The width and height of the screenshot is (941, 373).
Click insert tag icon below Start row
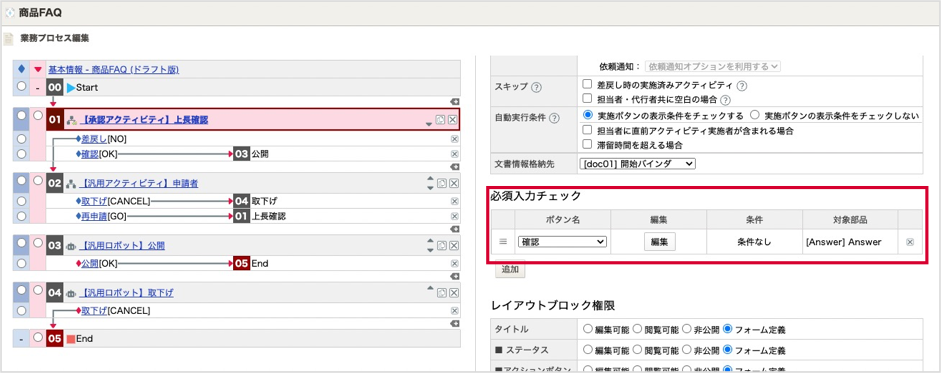click(454, 101)
